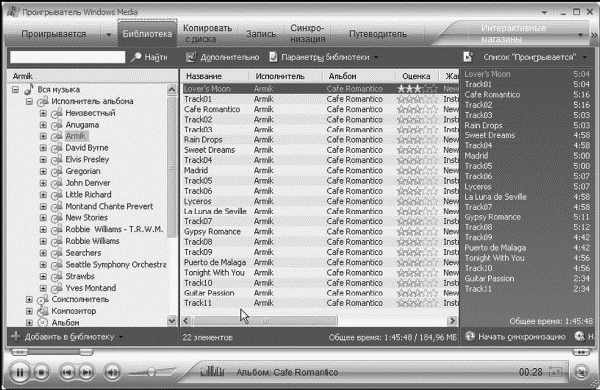Click the Searchers artist icon
This screenshot has width=600, height=390.
[x=57, y=253]
